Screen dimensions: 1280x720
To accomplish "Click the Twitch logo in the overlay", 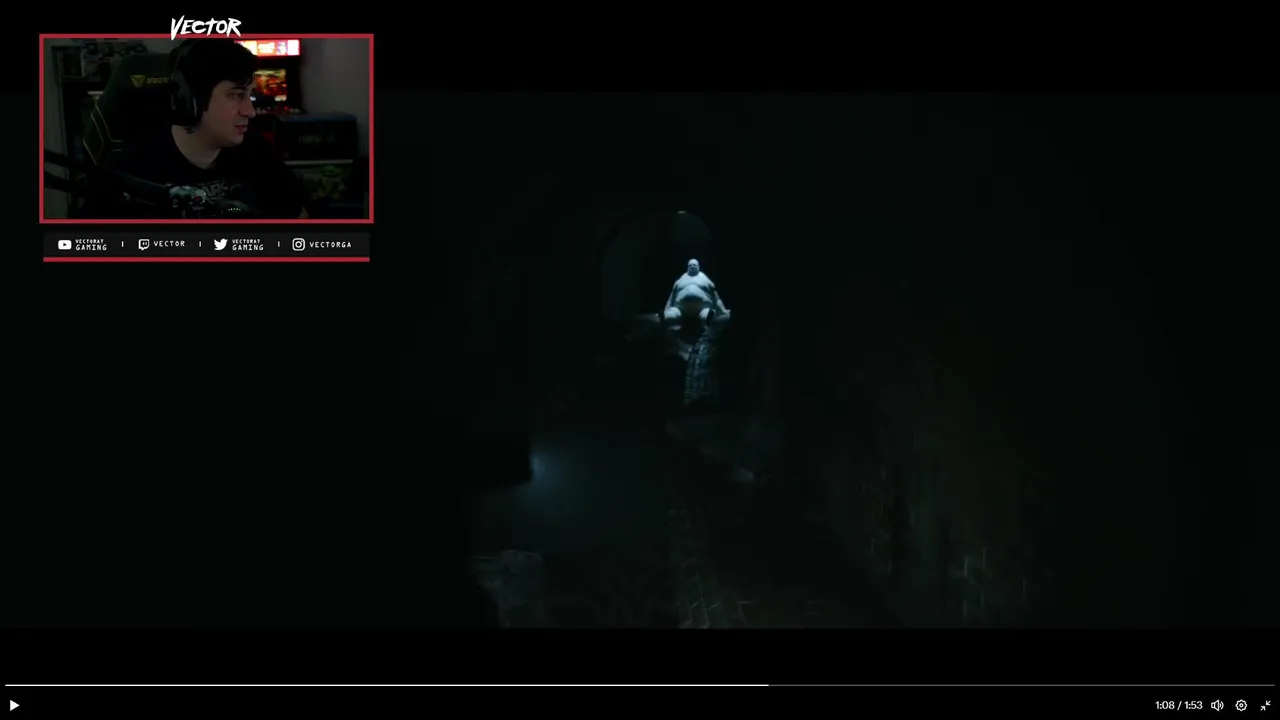I will (144, 244).
